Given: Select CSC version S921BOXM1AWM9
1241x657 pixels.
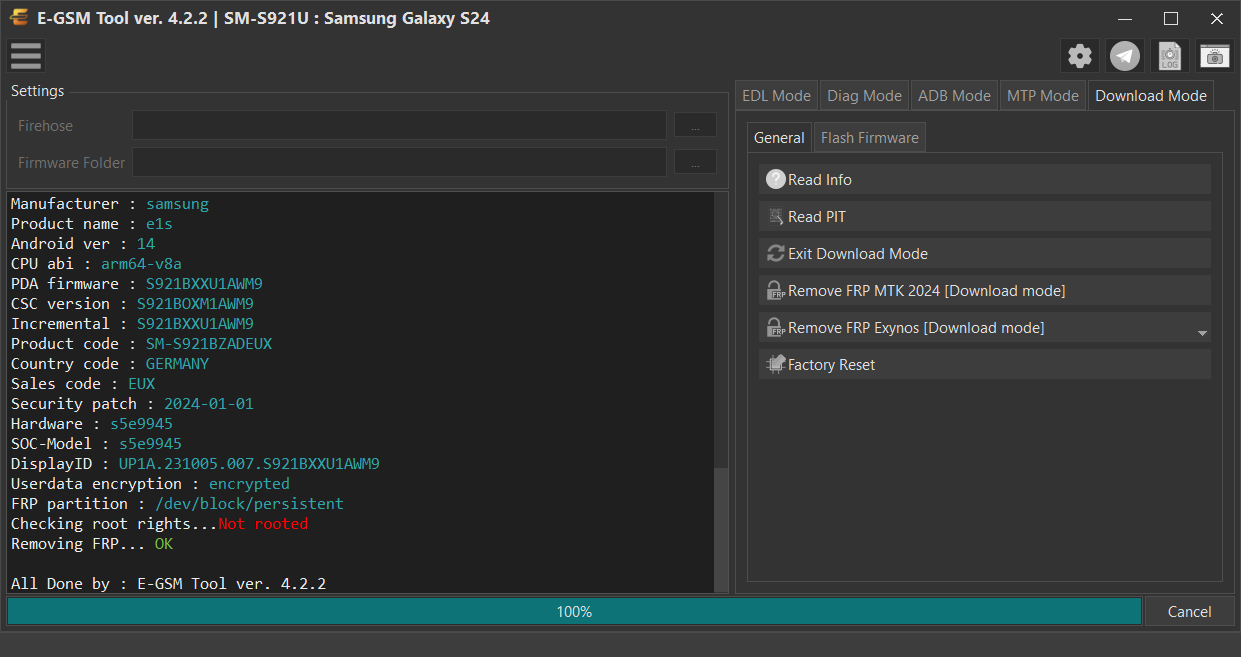Looking at the screenshot, I should (x=195, y=304).
